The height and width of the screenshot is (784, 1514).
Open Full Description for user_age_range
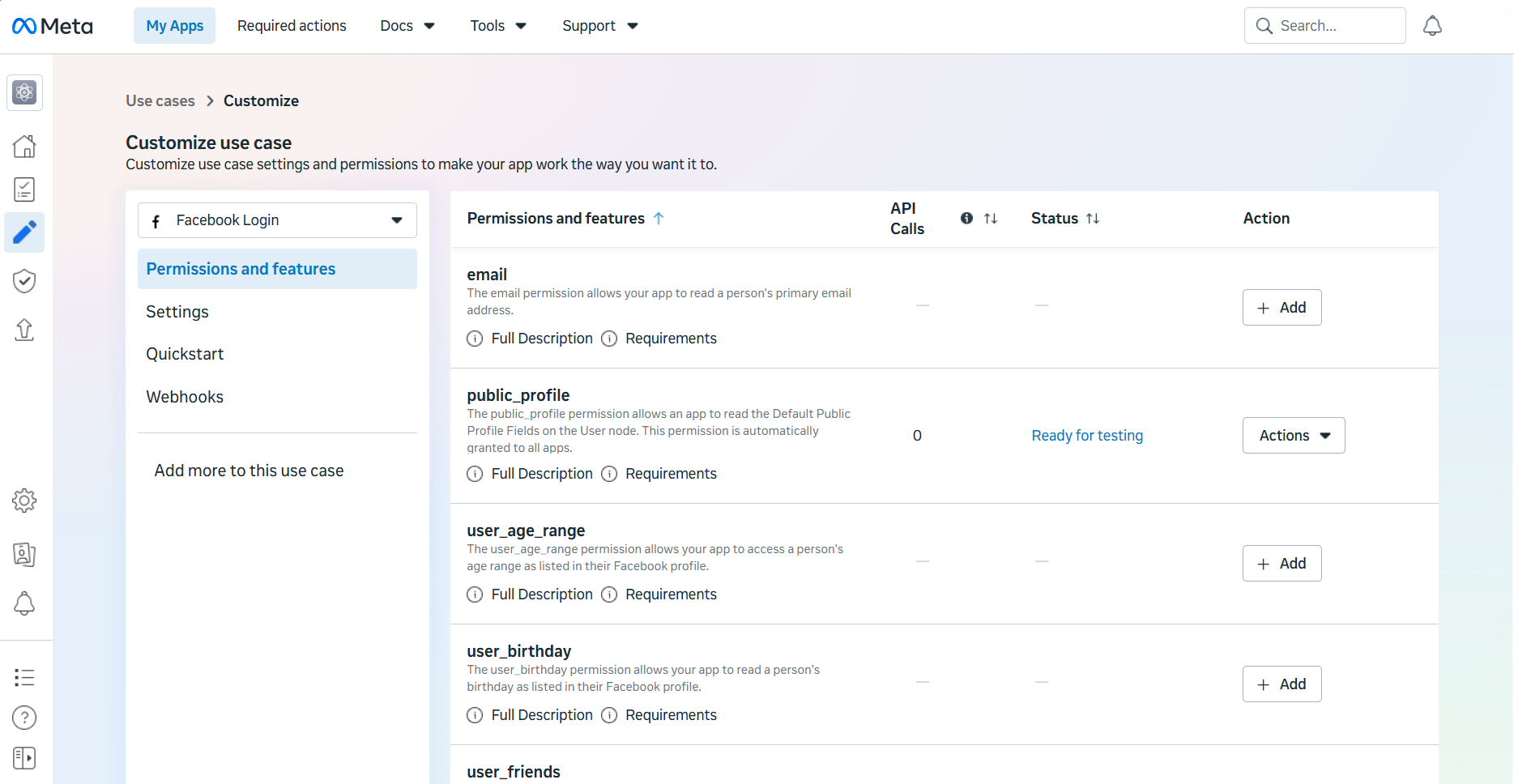(x=542, y=594)
